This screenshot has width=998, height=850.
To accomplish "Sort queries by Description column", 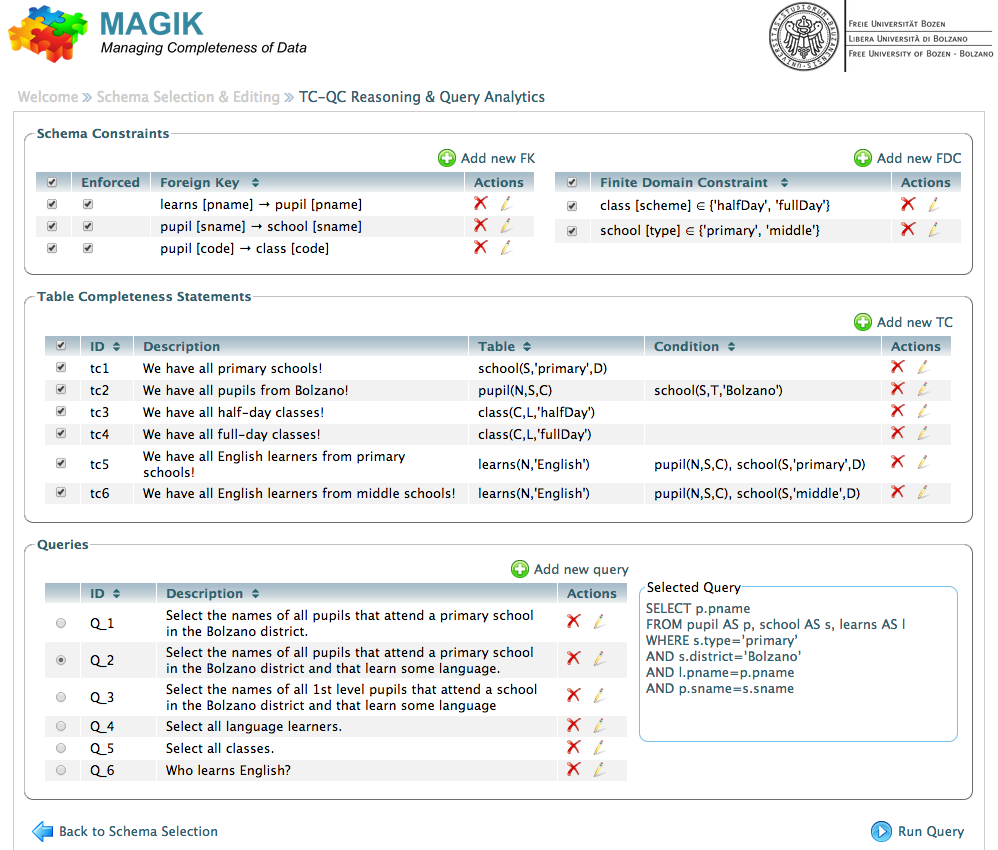I will coord(255,594).
